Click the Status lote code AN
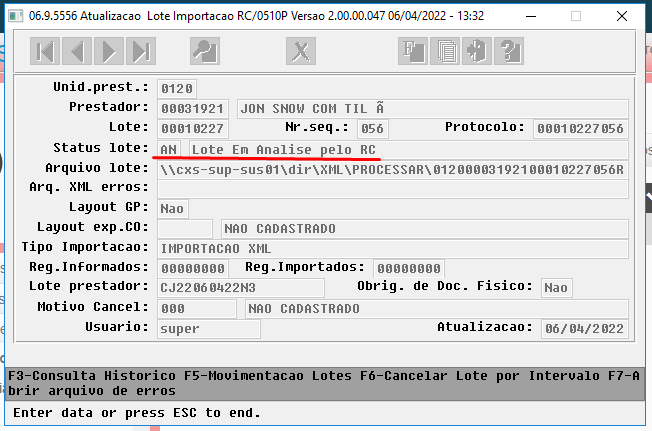This screenshot has height=431, width=652. 169,149
